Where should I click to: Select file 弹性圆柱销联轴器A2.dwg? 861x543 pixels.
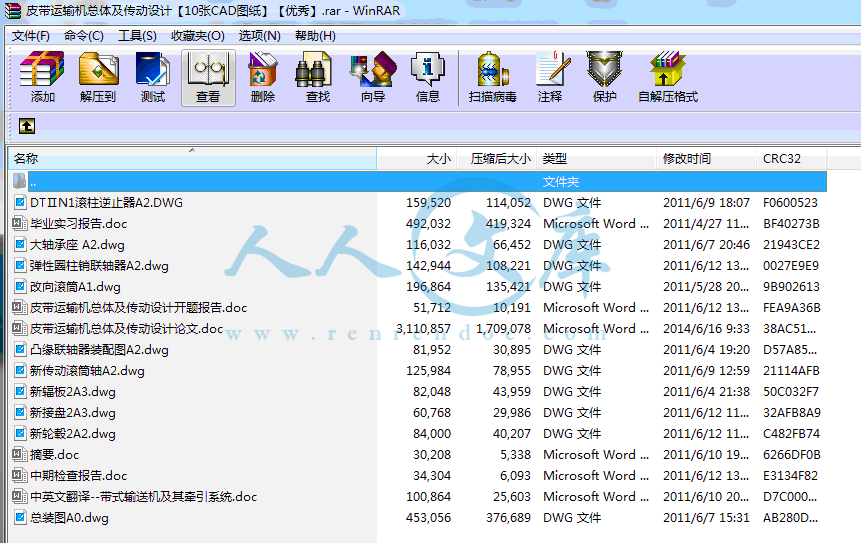tap(99, 266)
